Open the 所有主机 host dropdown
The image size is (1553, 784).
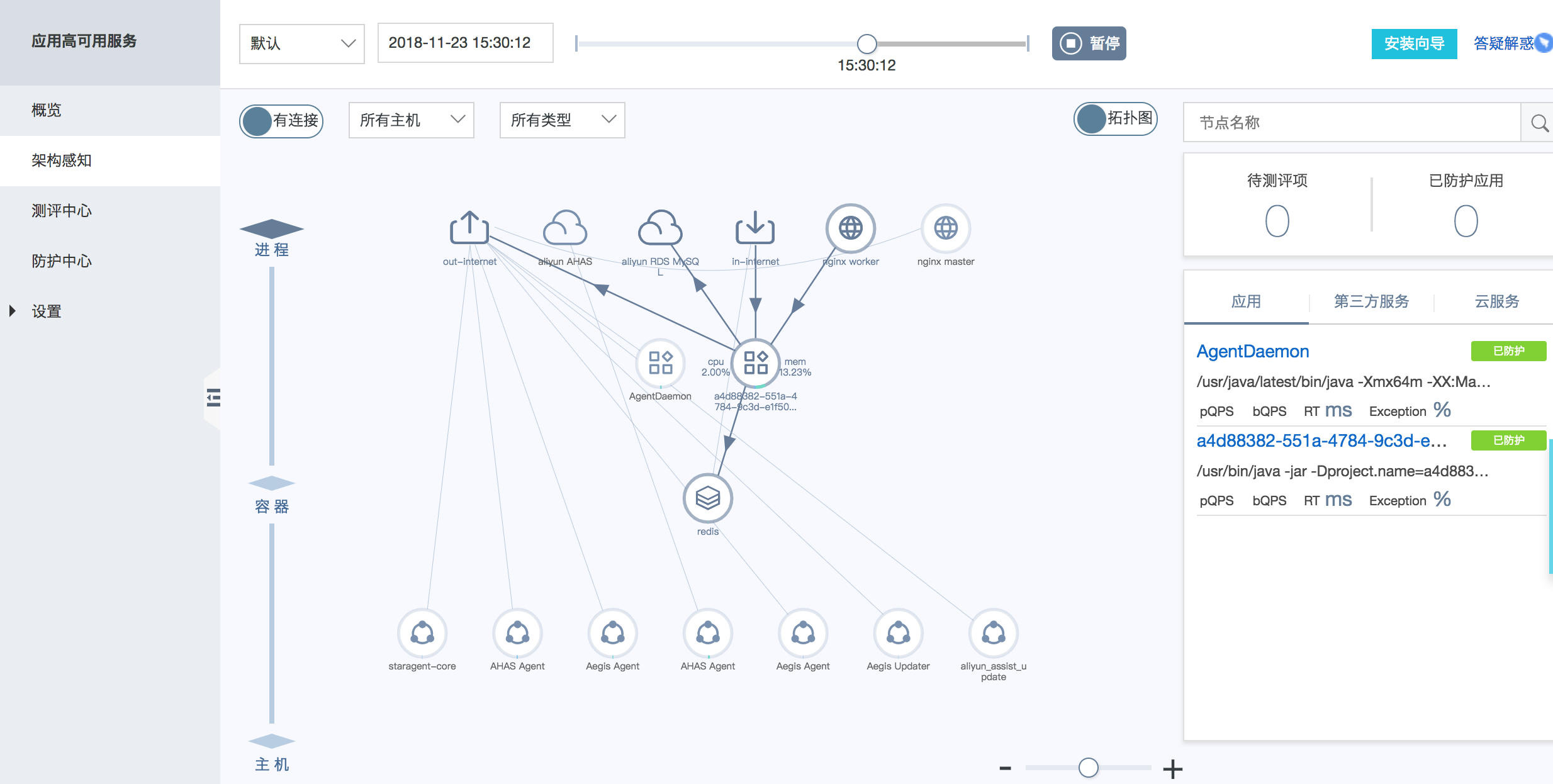[411, 120]
